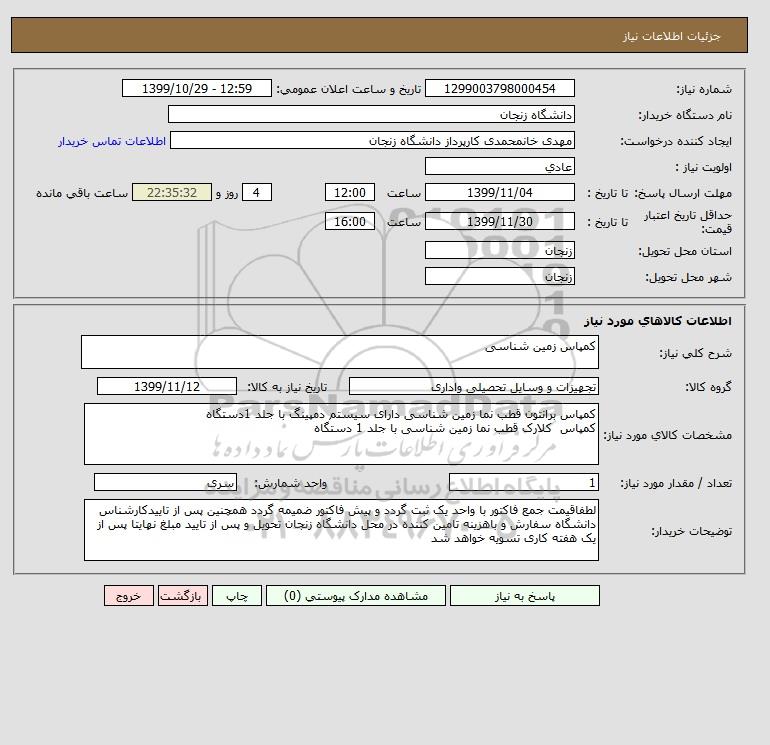770x745 pixels.
Task: Click the 'حداقل تاریخ اعتبار قیمت:' label
Action: 688,222
